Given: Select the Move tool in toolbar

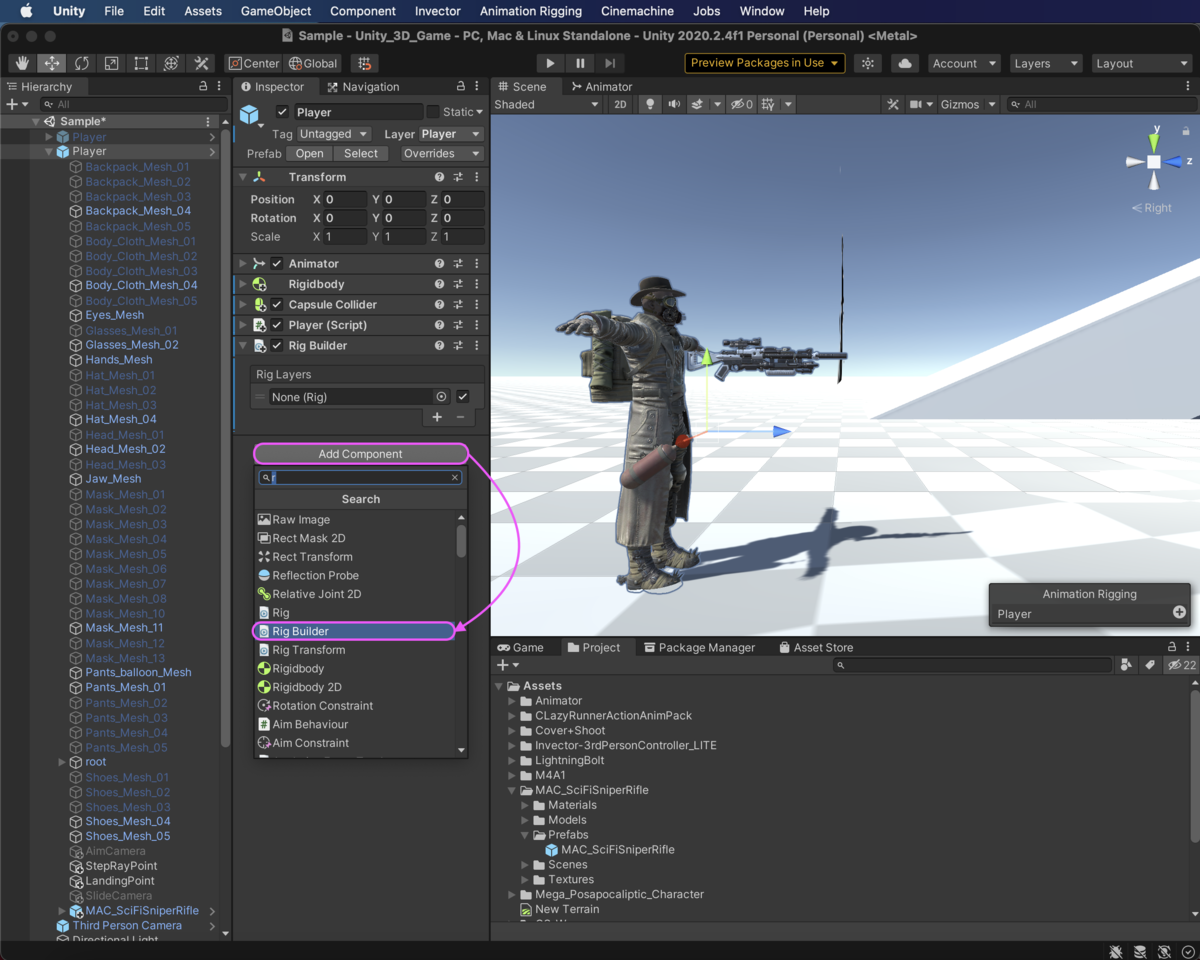Looking at the screenshot, I should tap(52, 63).
